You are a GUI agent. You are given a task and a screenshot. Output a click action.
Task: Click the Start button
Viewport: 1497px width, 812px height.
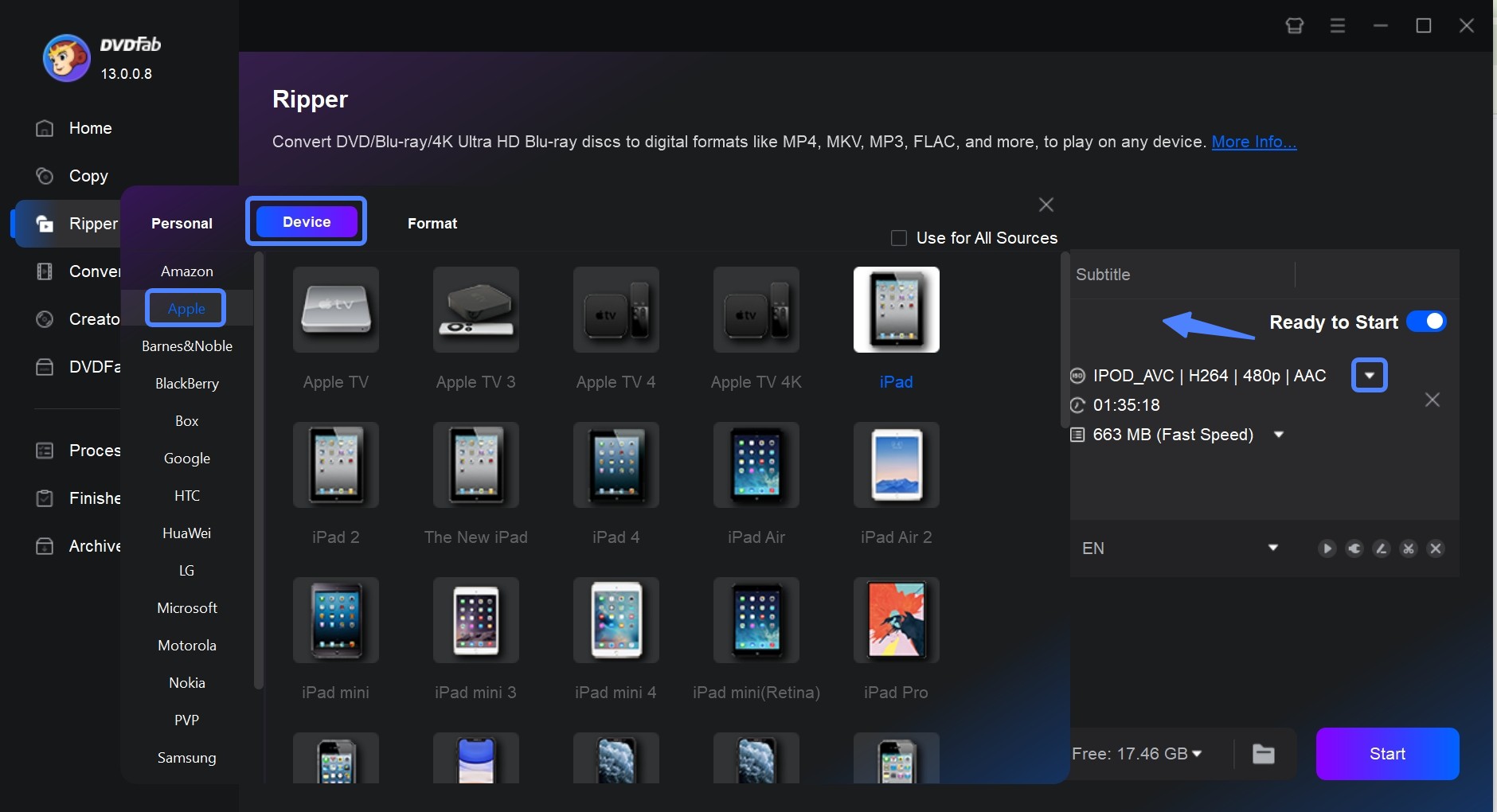coord(1387,753)
